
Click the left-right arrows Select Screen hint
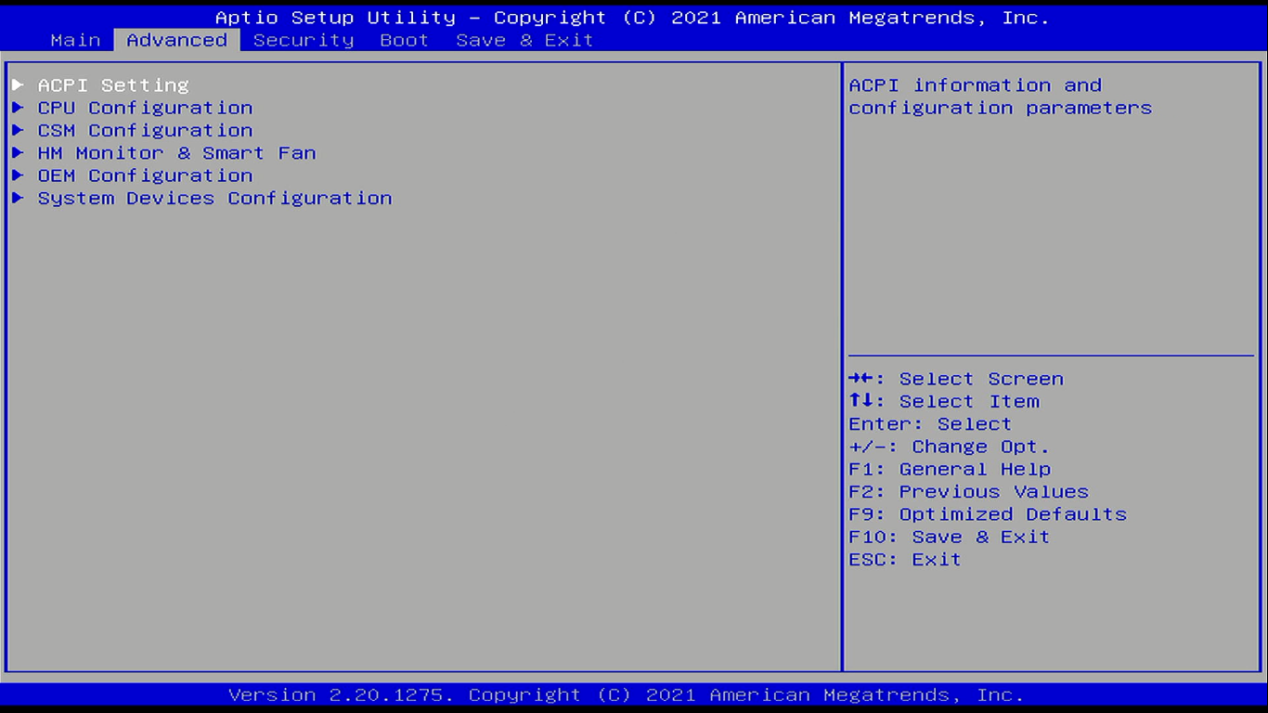tap(955, 379)
